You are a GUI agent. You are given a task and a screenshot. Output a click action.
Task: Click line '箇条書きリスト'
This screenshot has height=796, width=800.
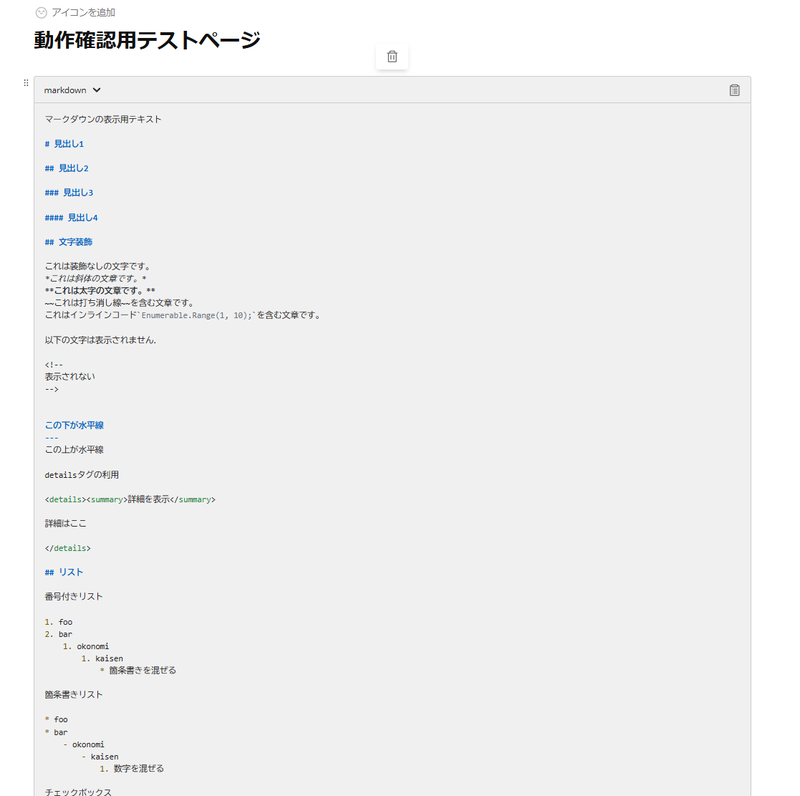coord(73,694)
